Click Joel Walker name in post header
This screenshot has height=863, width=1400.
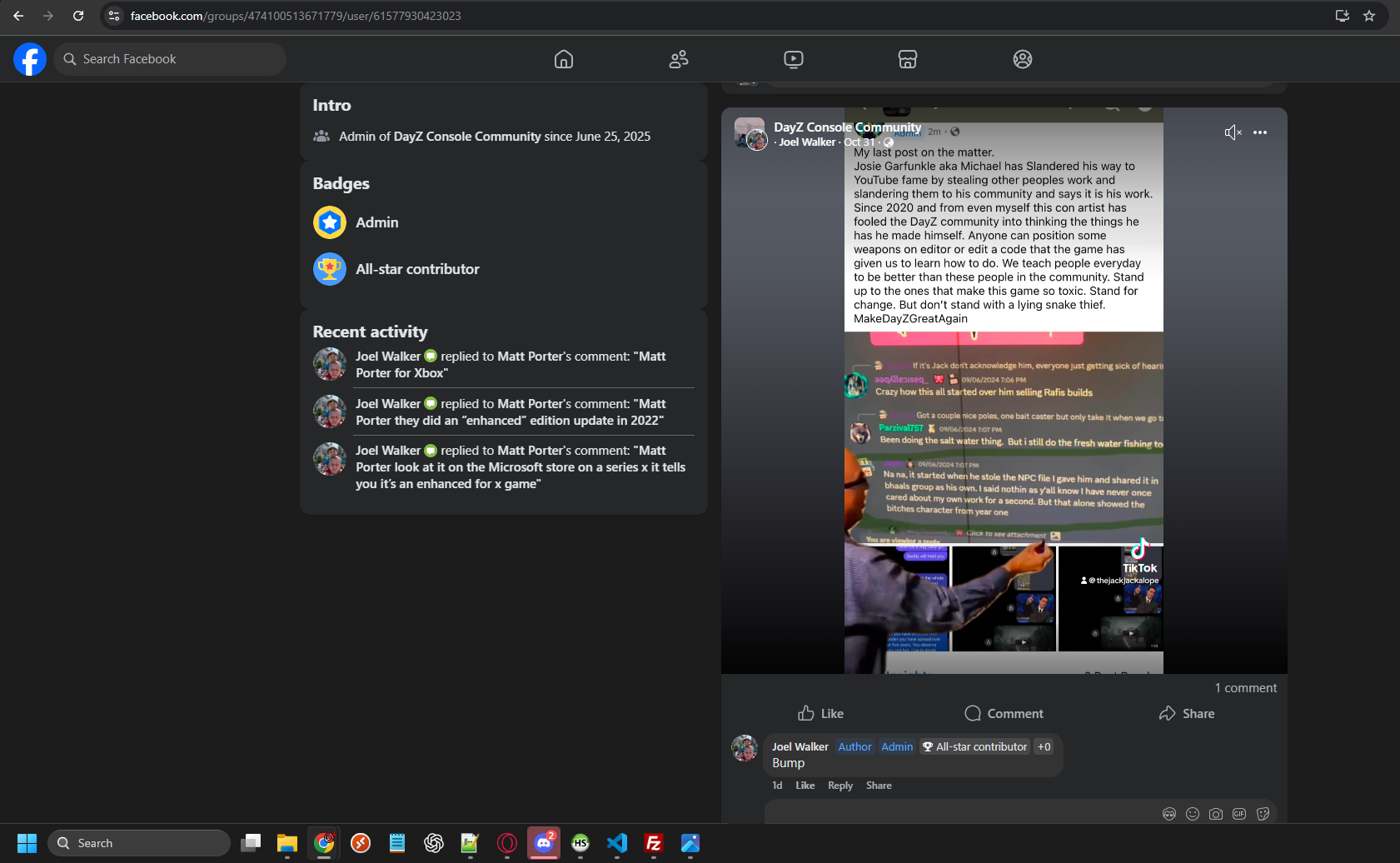pyautogui.click(x=807, y=142)
